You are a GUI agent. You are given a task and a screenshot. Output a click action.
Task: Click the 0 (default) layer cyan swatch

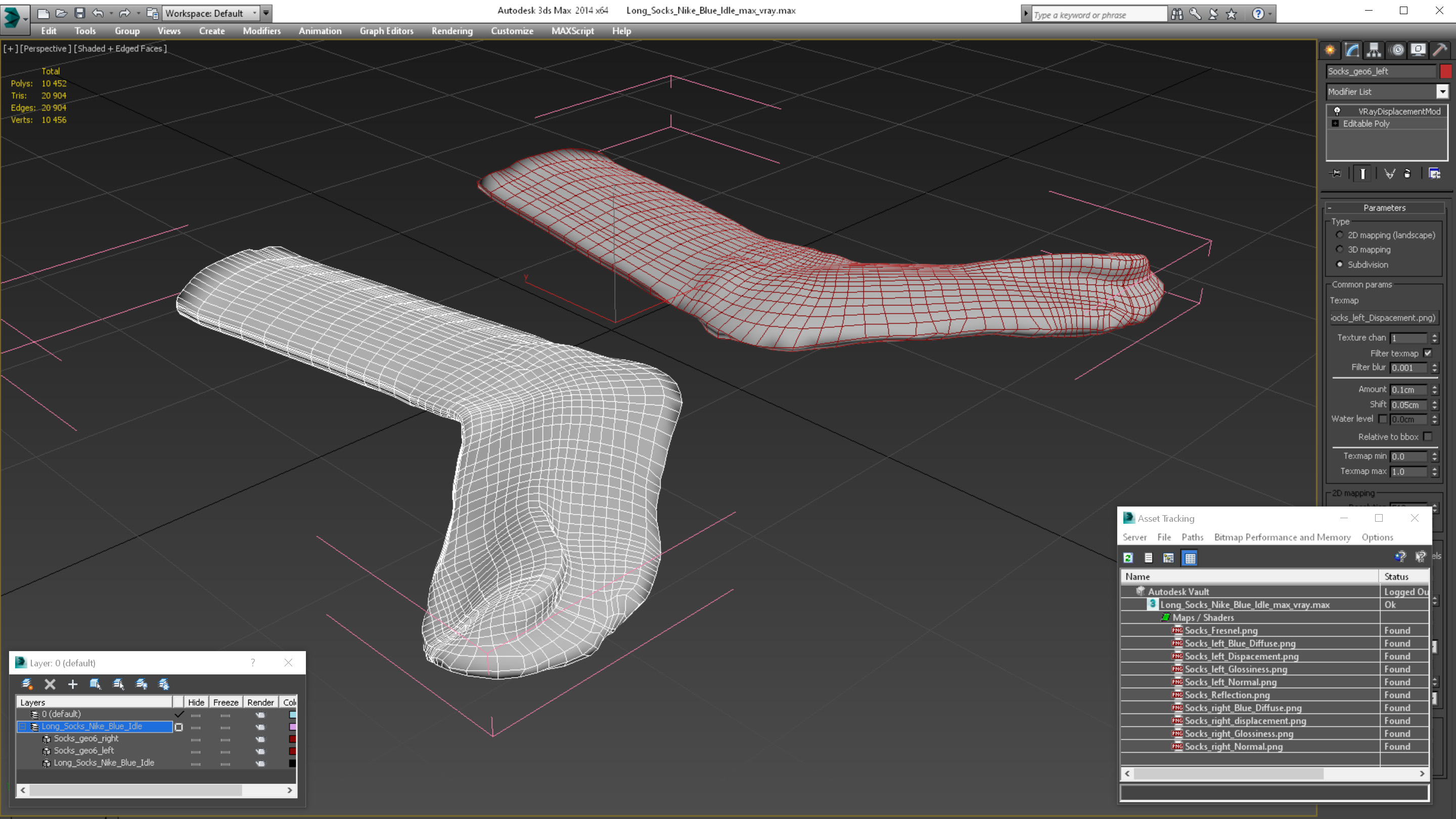[x=292, y=714]
